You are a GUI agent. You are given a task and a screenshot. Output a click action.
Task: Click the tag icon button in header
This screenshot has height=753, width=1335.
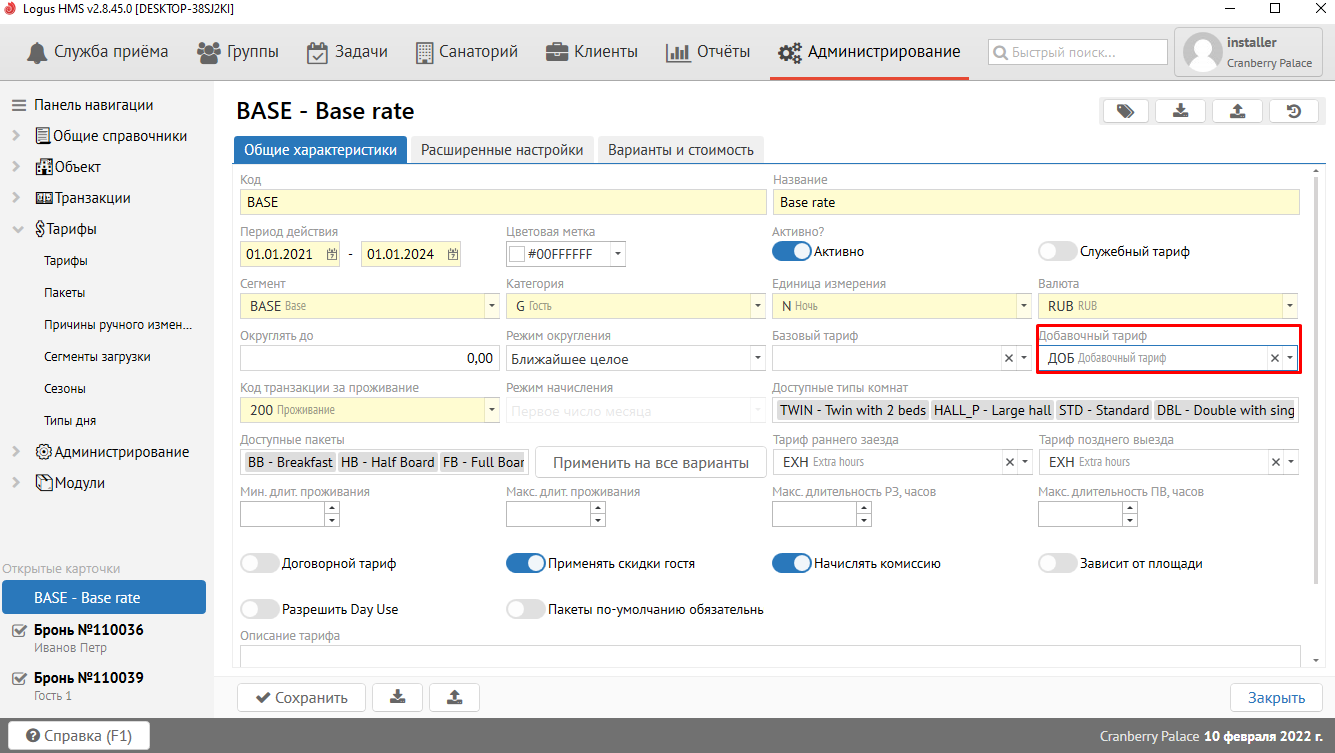pyautogui.click(x=1125, y=111)
